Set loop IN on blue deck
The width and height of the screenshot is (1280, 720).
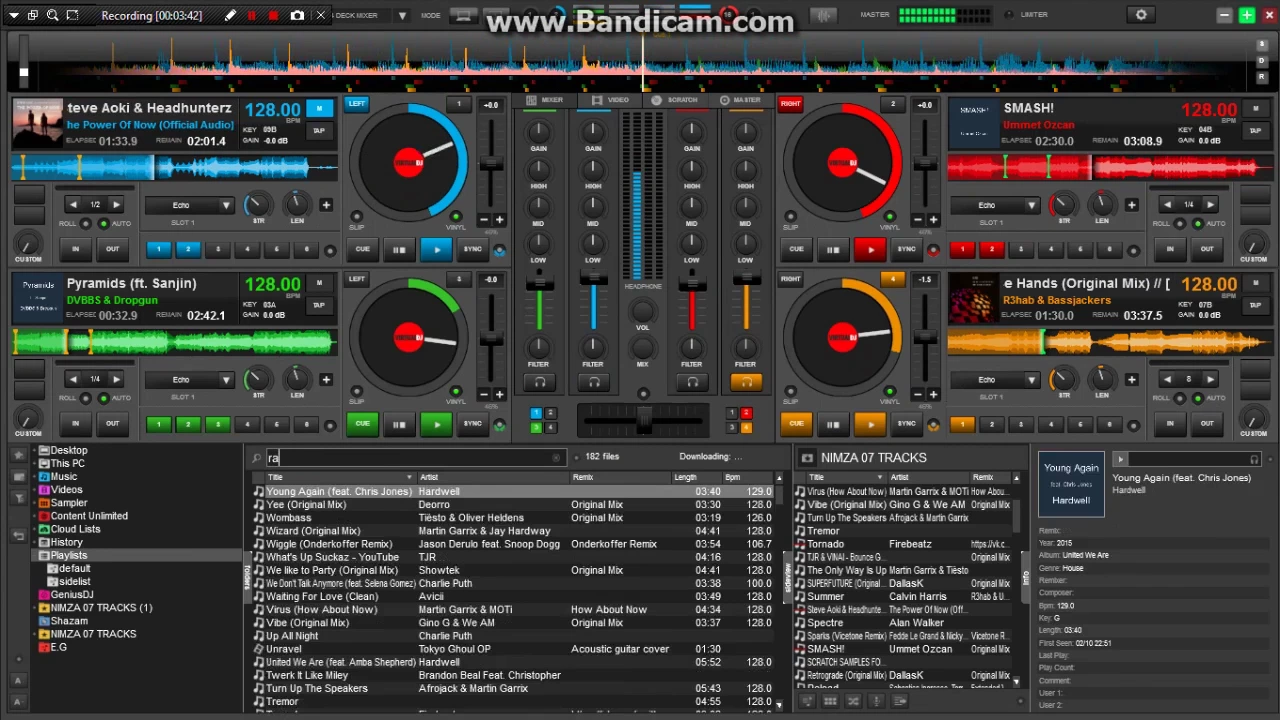pos(75,249)
